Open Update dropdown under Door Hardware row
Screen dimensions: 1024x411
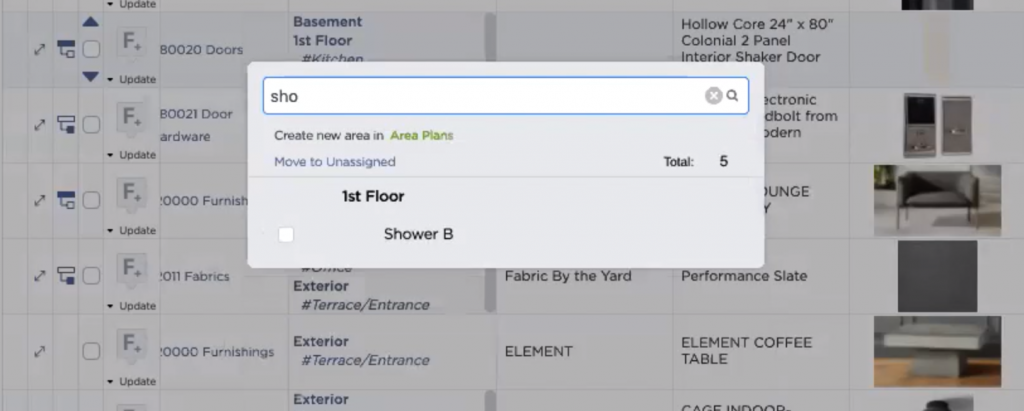132,155
